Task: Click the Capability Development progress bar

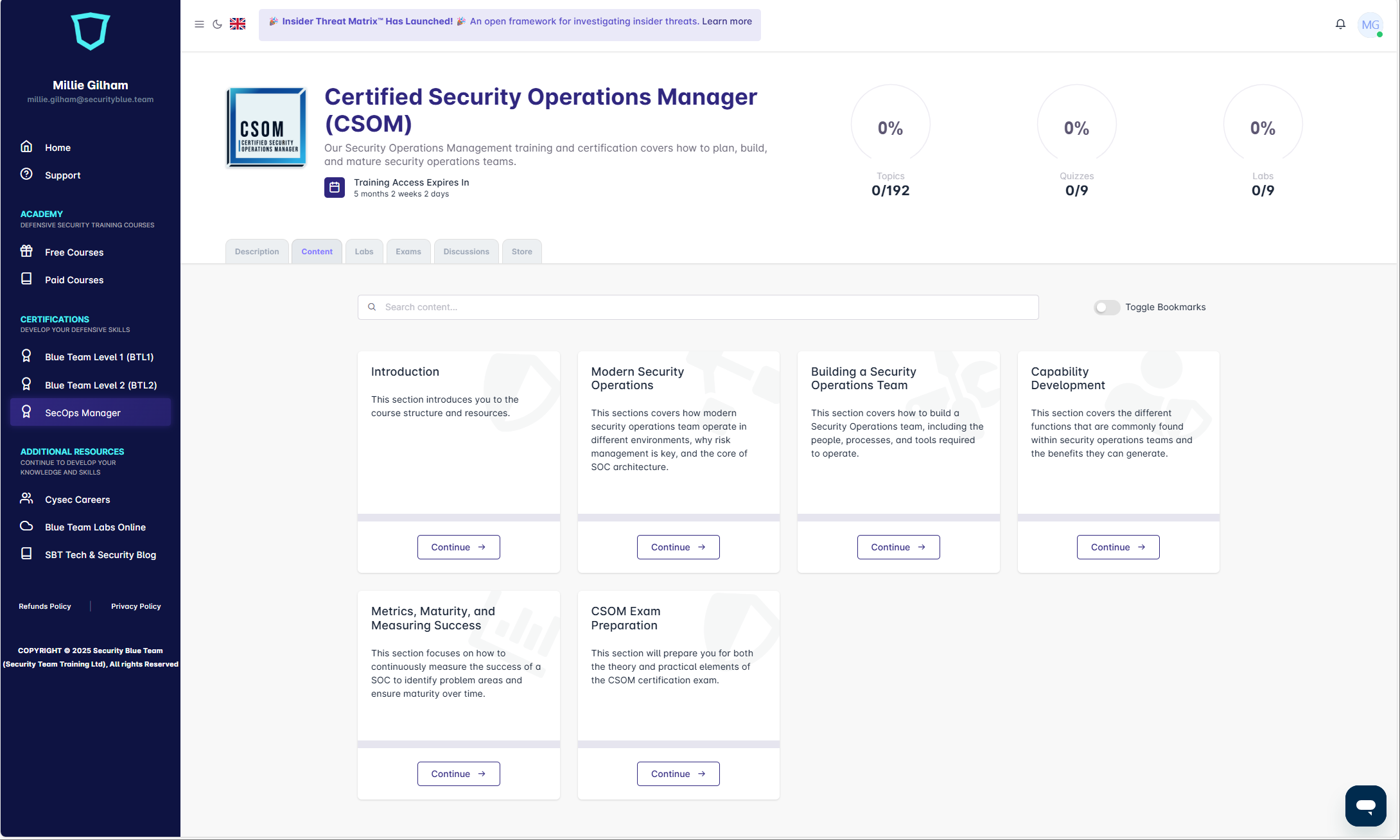Action: [x=1118, y=518]
